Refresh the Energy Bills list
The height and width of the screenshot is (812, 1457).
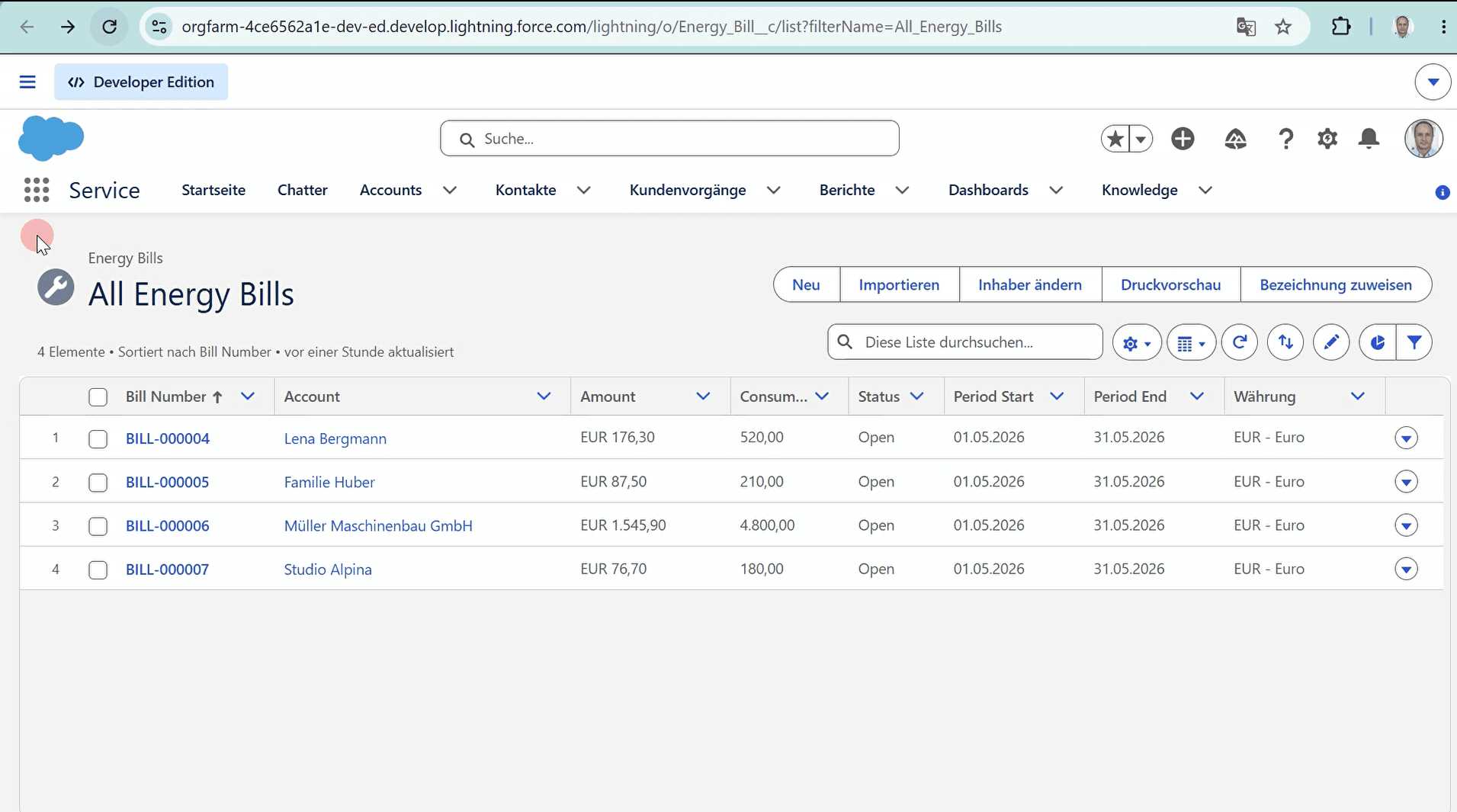click(1240, 342)
